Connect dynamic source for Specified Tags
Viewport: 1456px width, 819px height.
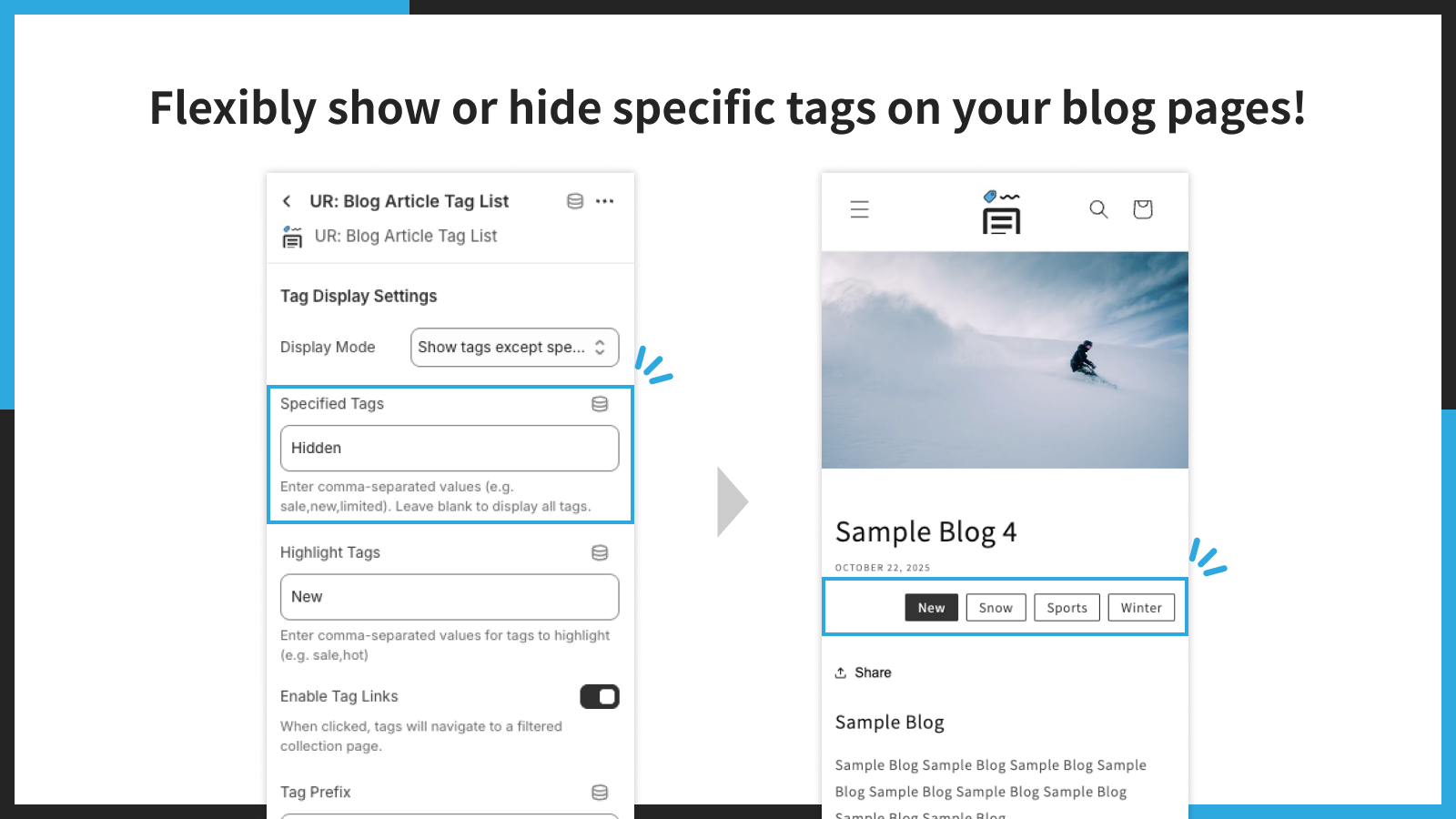[600, 404]
